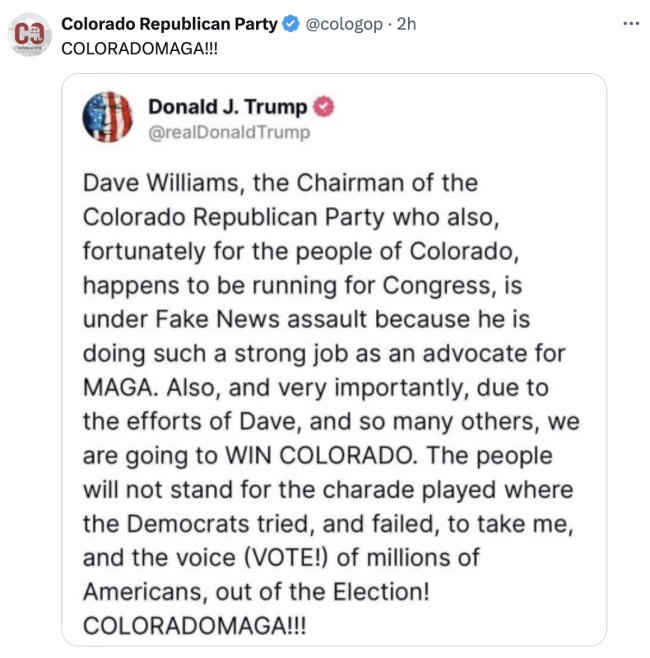Open the tweet's more options ellipsis menu

(630, 23)
